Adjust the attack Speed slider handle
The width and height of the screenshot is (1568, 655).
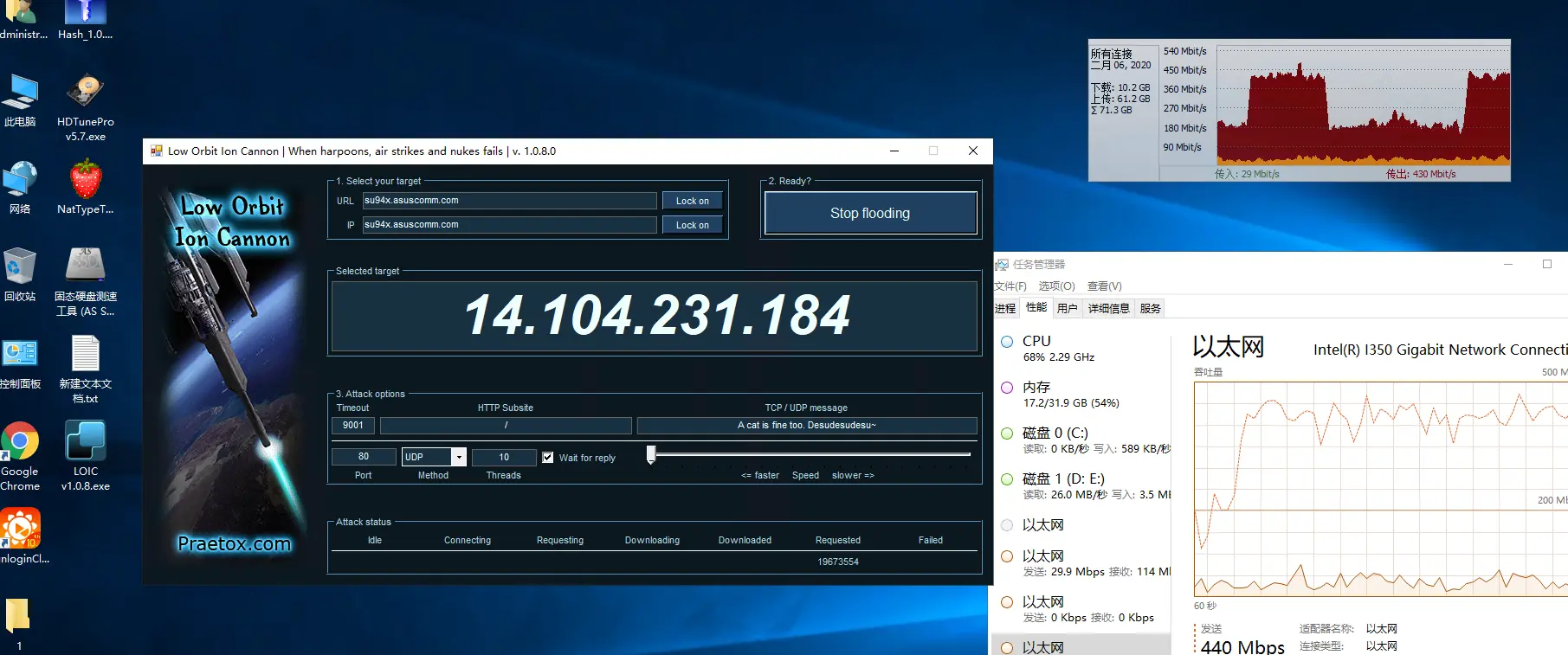click(x=651, y=454)
